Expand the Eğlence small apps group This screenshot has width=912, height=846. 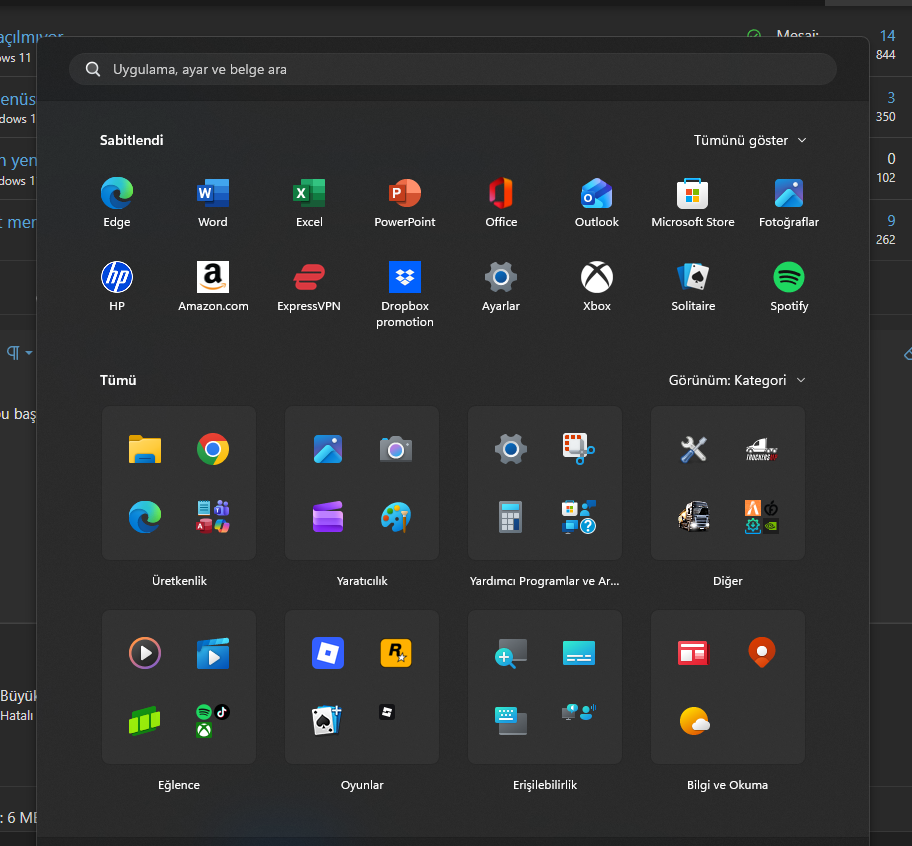click(213, 721)
